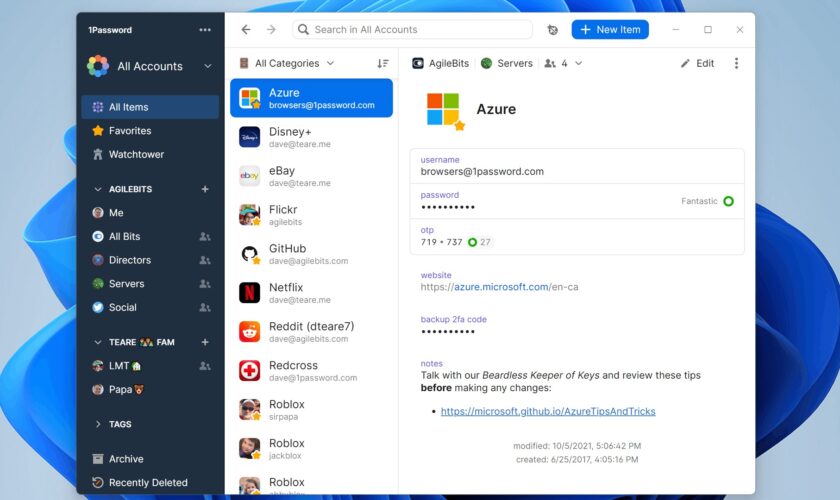Click the forward navigation arrow
Image resolution: width=840 pixels, height=500 pixels.
pos(271,30)
